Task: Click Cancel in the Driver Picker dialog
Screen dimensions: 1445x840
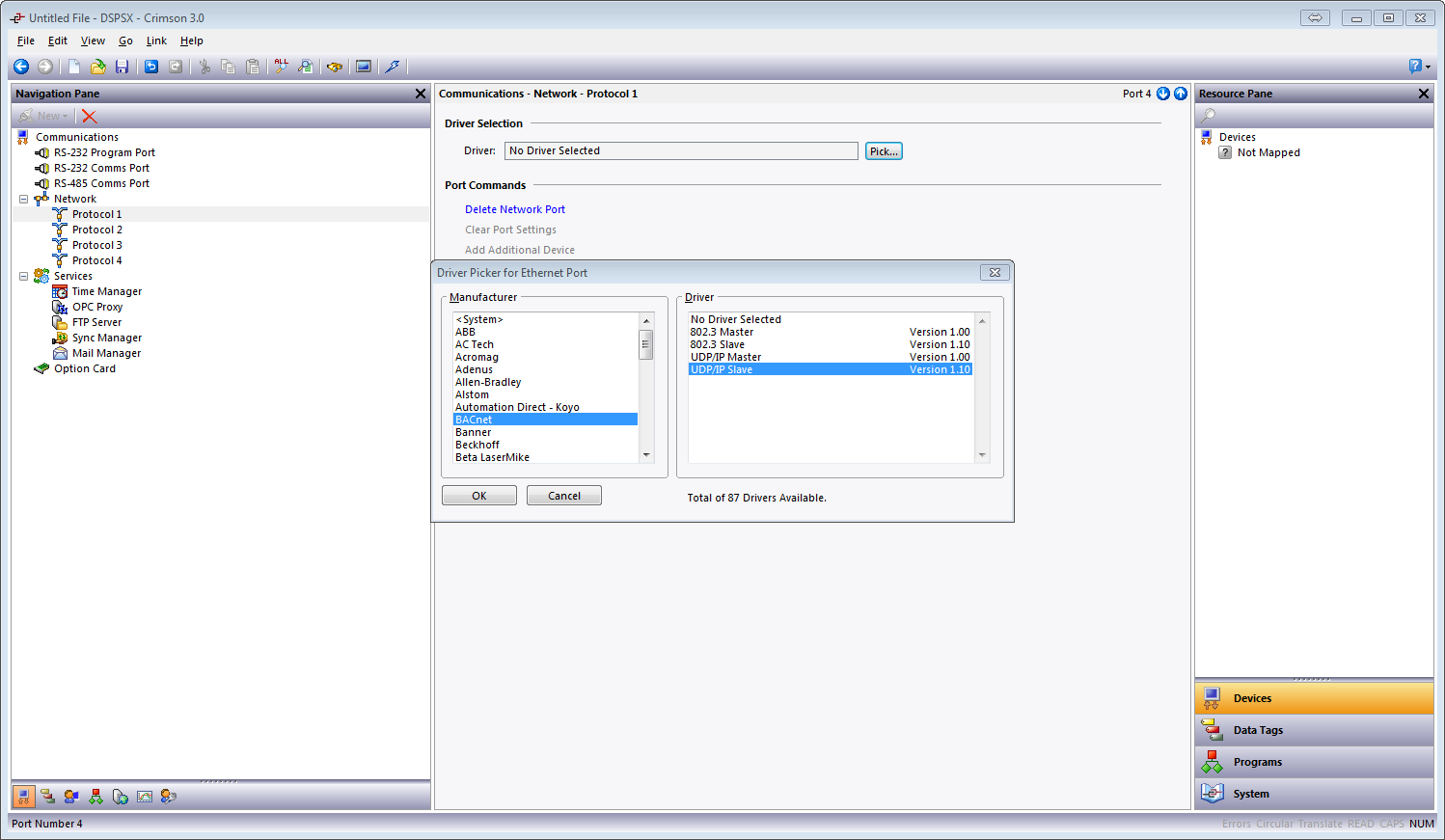Action: pos(564,496)
